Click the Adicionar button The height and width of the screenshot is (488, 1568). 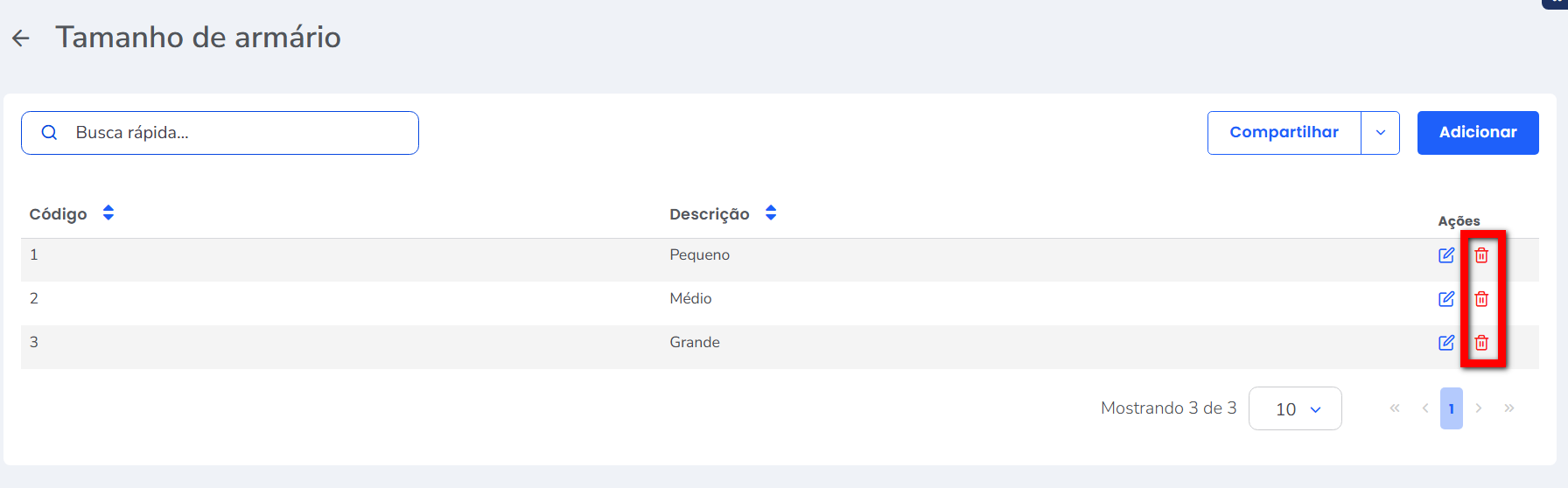(1478, 133)
